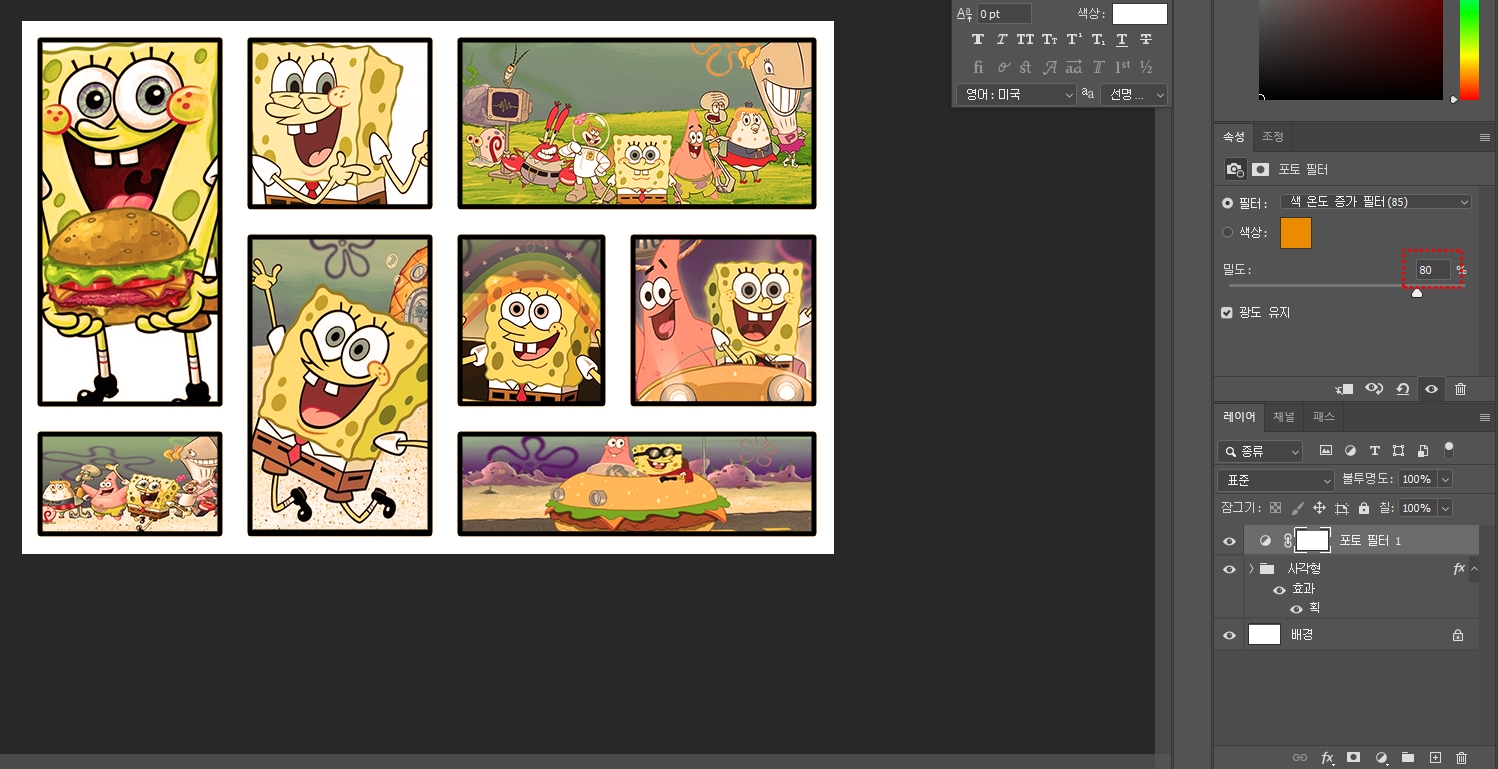The width and height of the screenshot is (1498, 769).
Task: Click the white text 색상 swatch
Action: 1140,14
